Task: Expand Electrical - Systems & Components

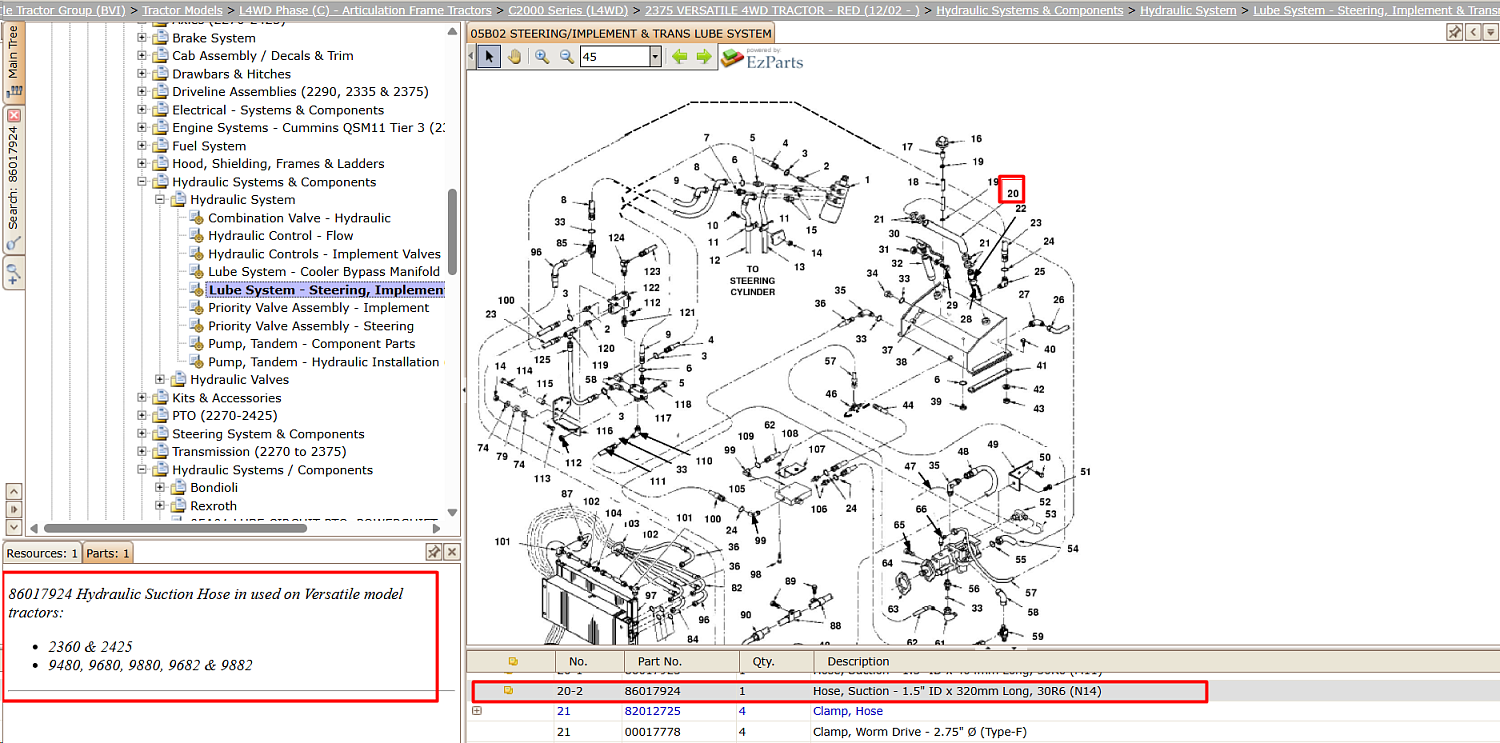Action: (142, 110)
